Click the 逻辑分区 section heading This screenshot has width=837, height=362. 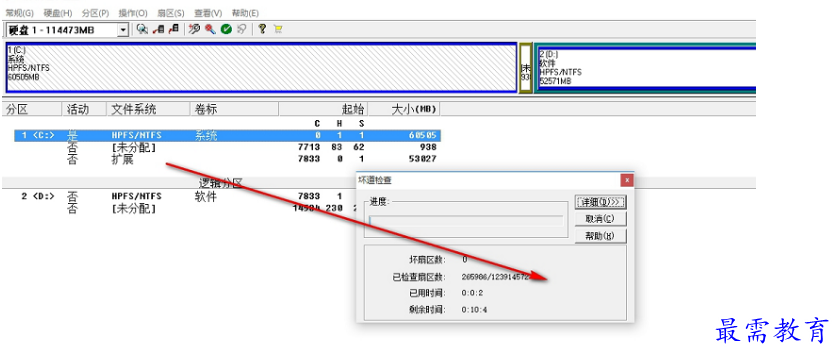pyautogui.click(x=221, y=183)
